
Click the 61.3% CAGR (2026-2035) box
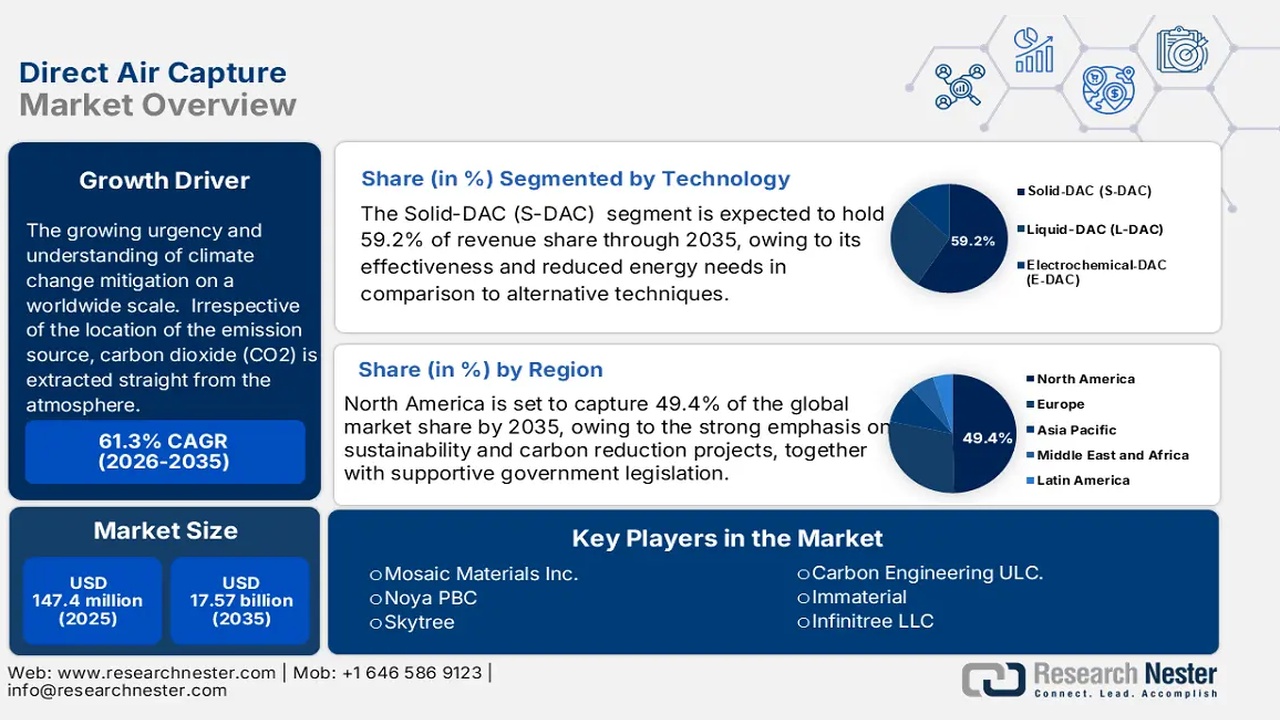click(165, 452)
